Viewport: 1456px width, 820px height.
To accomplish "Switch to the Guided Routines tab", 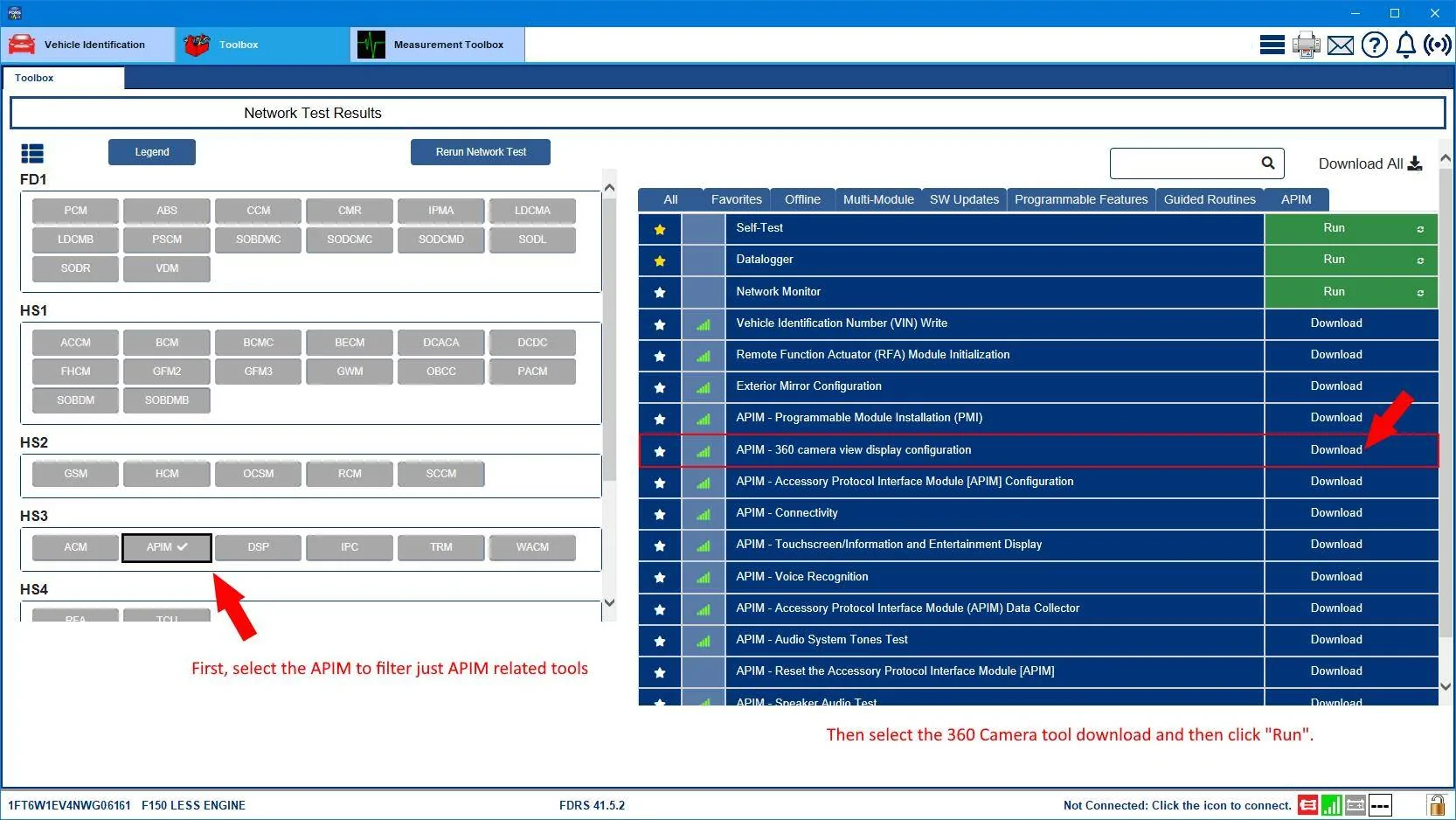I will tap(1209, 199).
